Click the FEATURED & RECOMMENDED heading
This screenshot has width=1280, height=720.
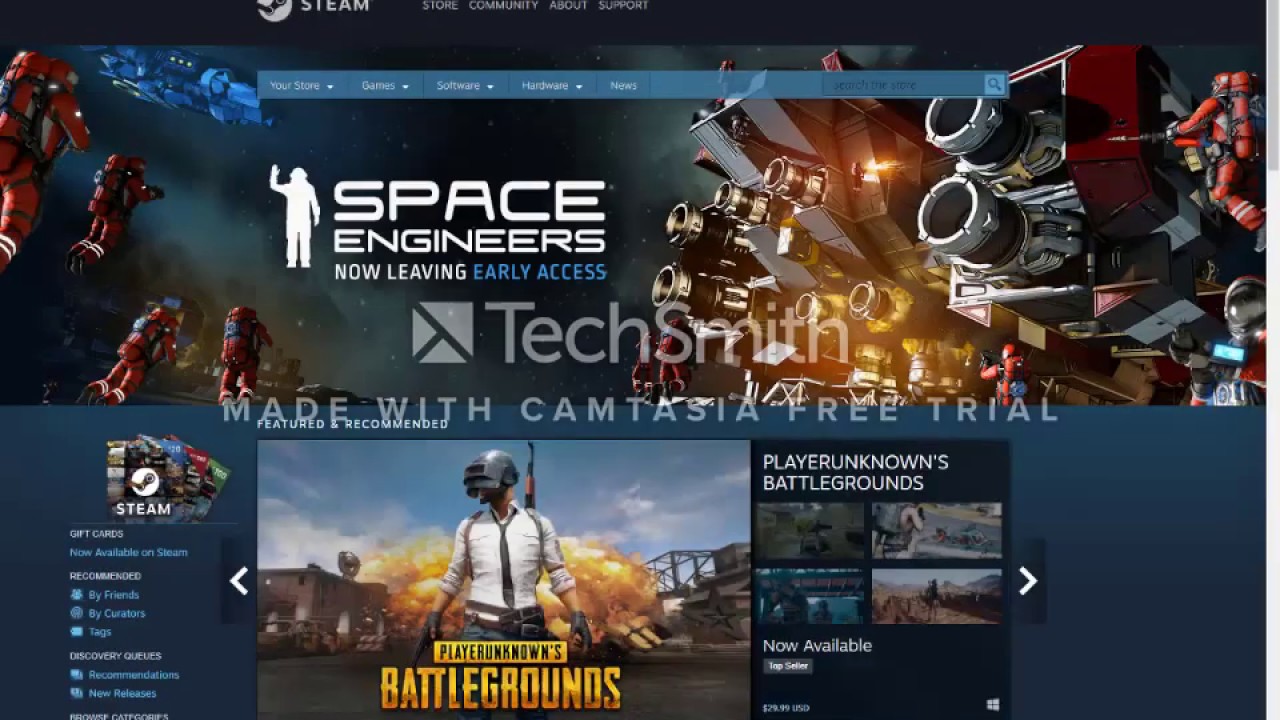tap(353, 424)
